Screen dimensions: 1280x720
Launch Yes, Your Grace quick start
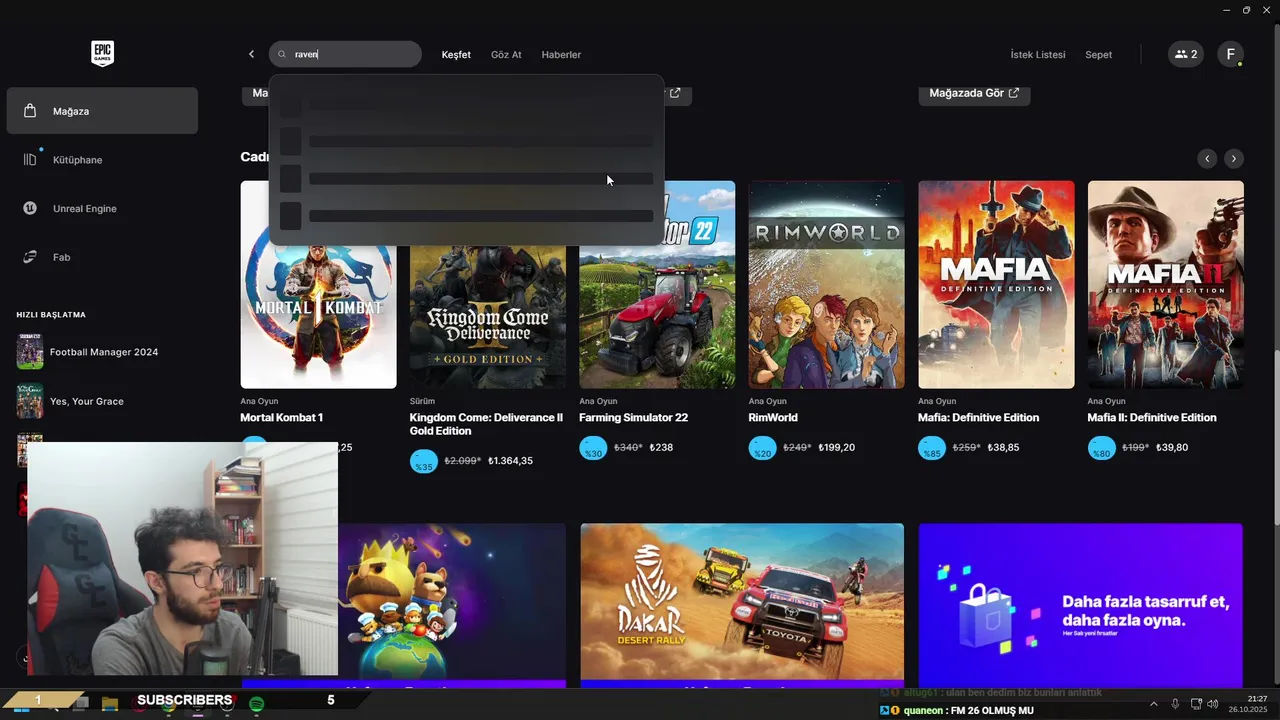[102, 401]
